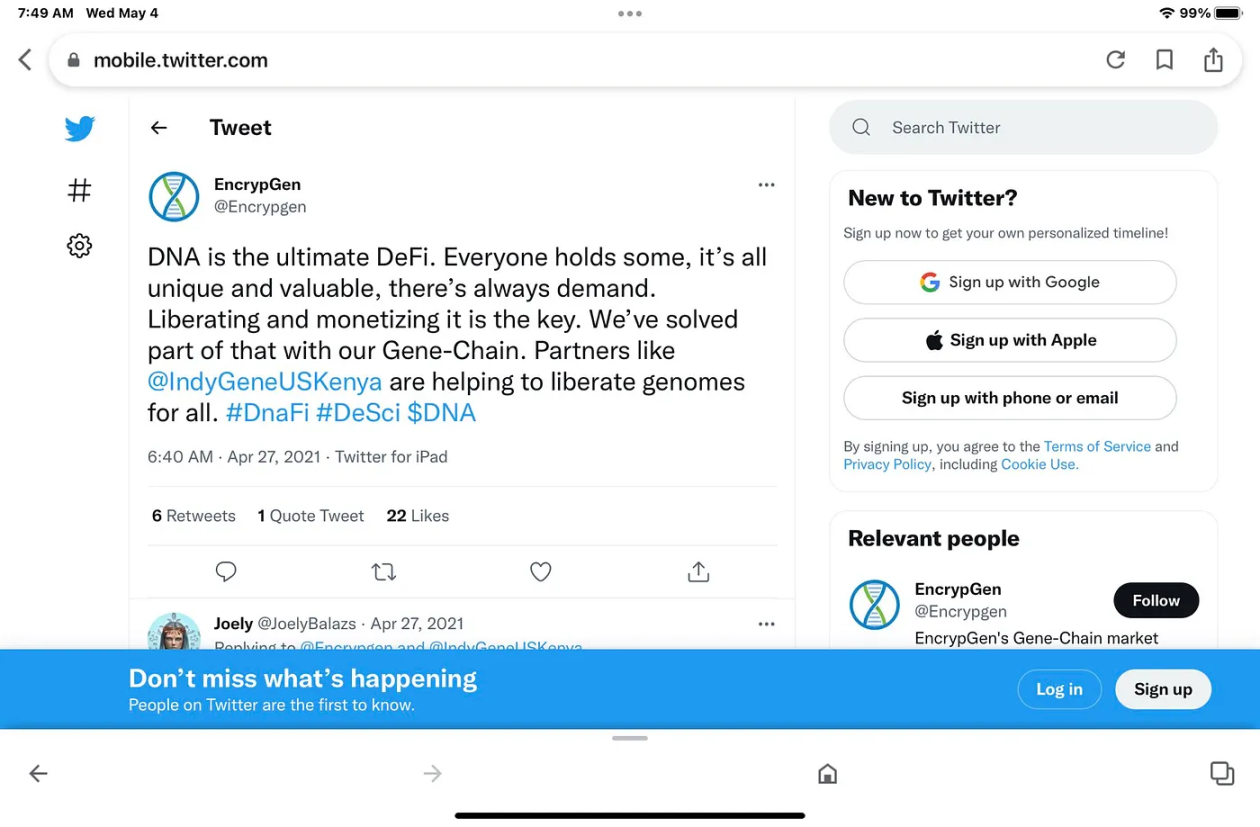Share the tweet via share icon

pos(698,571)
